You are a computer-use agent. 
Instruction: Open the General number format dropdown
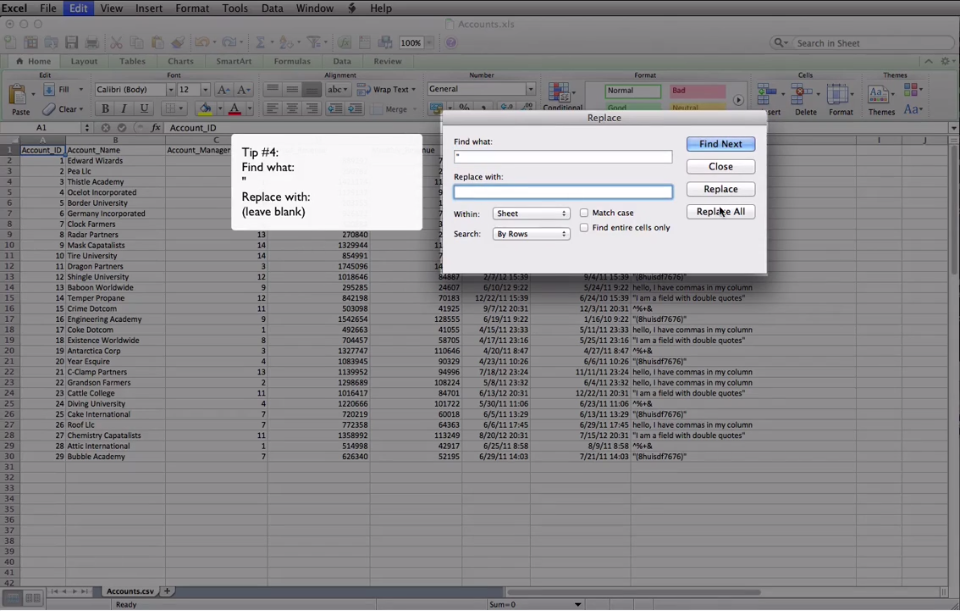pyautogui.click(x=530, y=89)
